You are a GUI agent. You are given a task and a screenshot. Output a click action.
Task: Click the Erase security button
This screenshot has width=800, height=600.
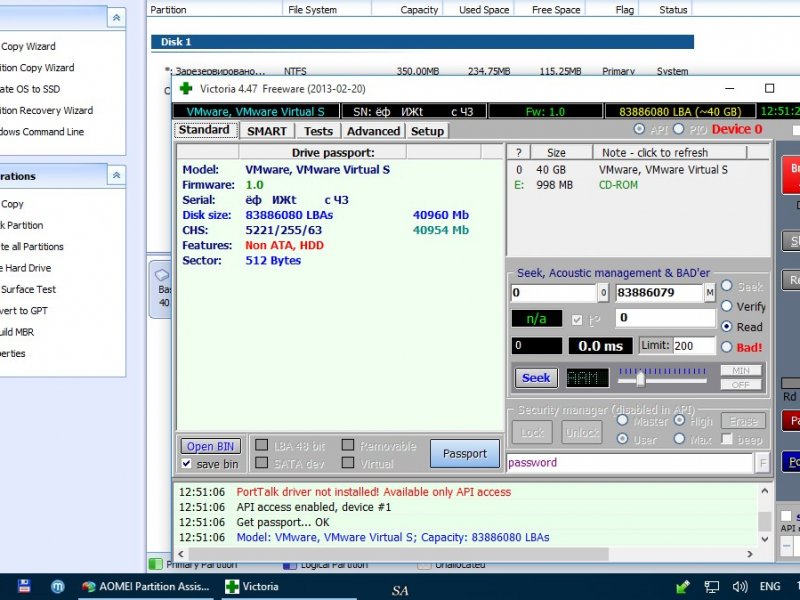click(743, 421)
